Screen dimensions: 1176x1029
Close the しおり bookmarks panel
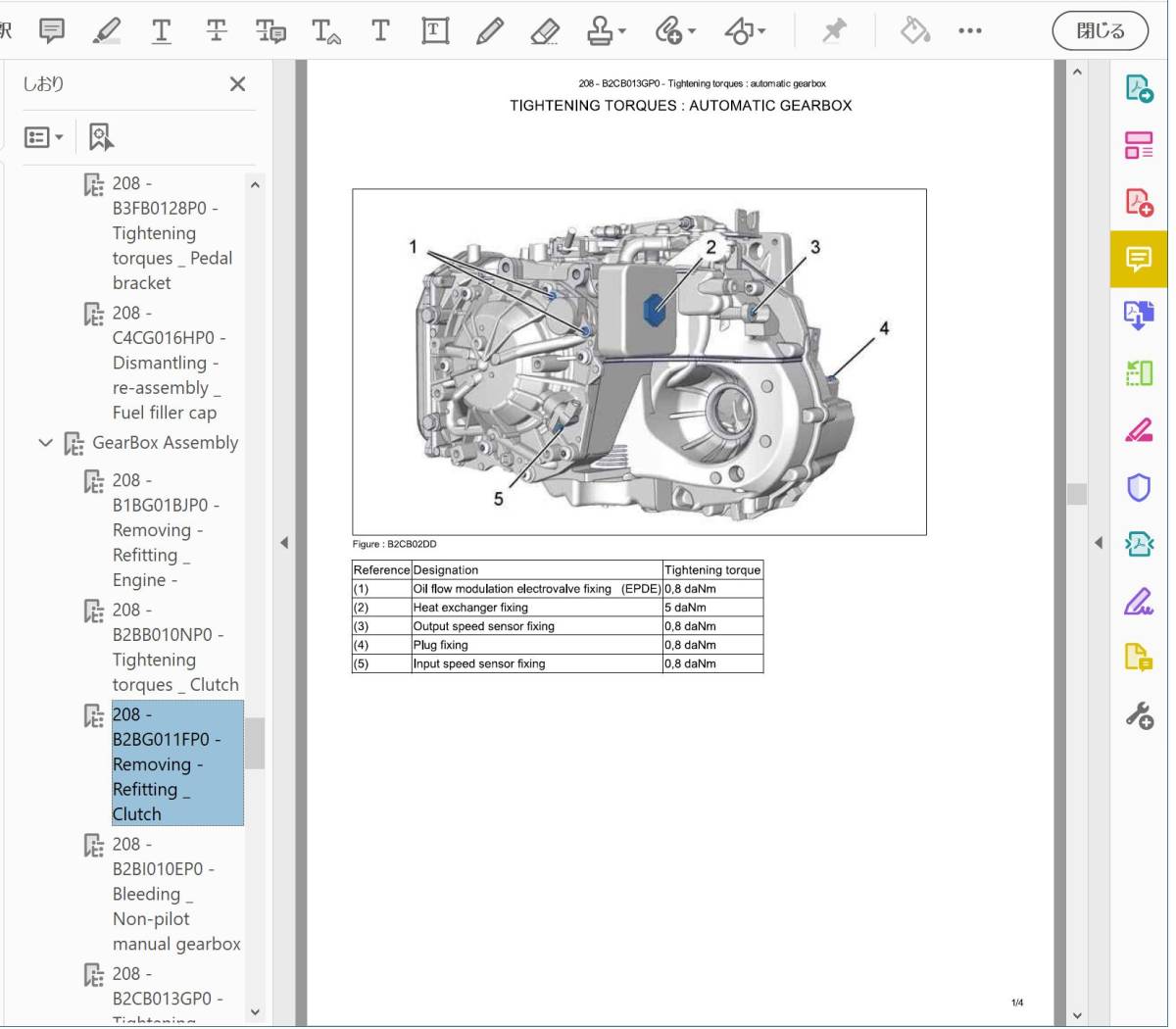click(237, 84)
